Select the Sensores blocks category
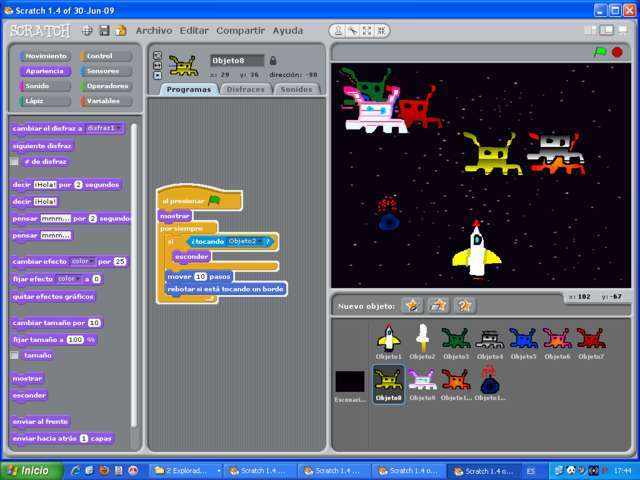 103,71
